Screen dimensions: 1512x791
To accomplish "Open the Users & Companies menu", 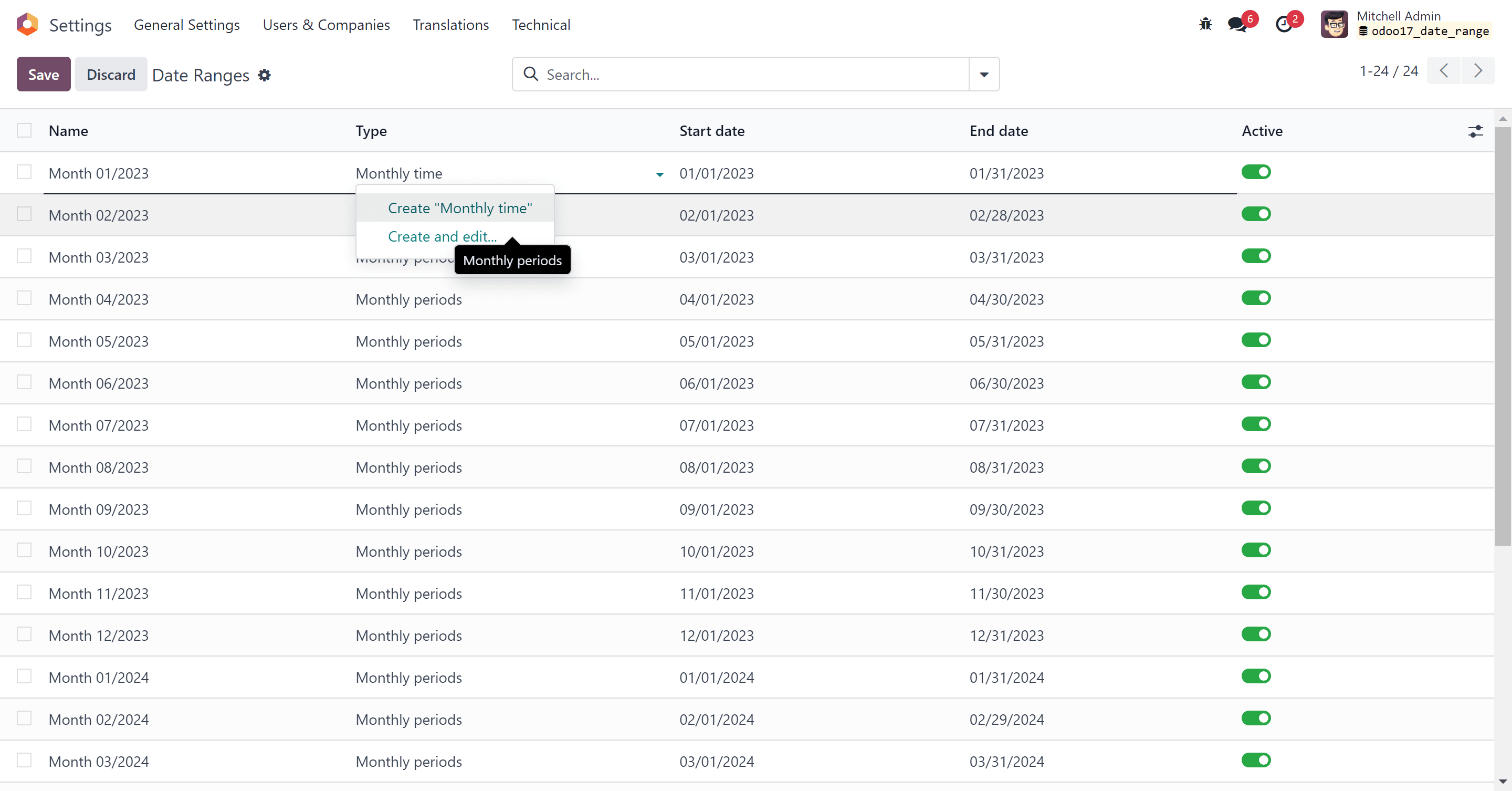I will (x=325, y=25).
